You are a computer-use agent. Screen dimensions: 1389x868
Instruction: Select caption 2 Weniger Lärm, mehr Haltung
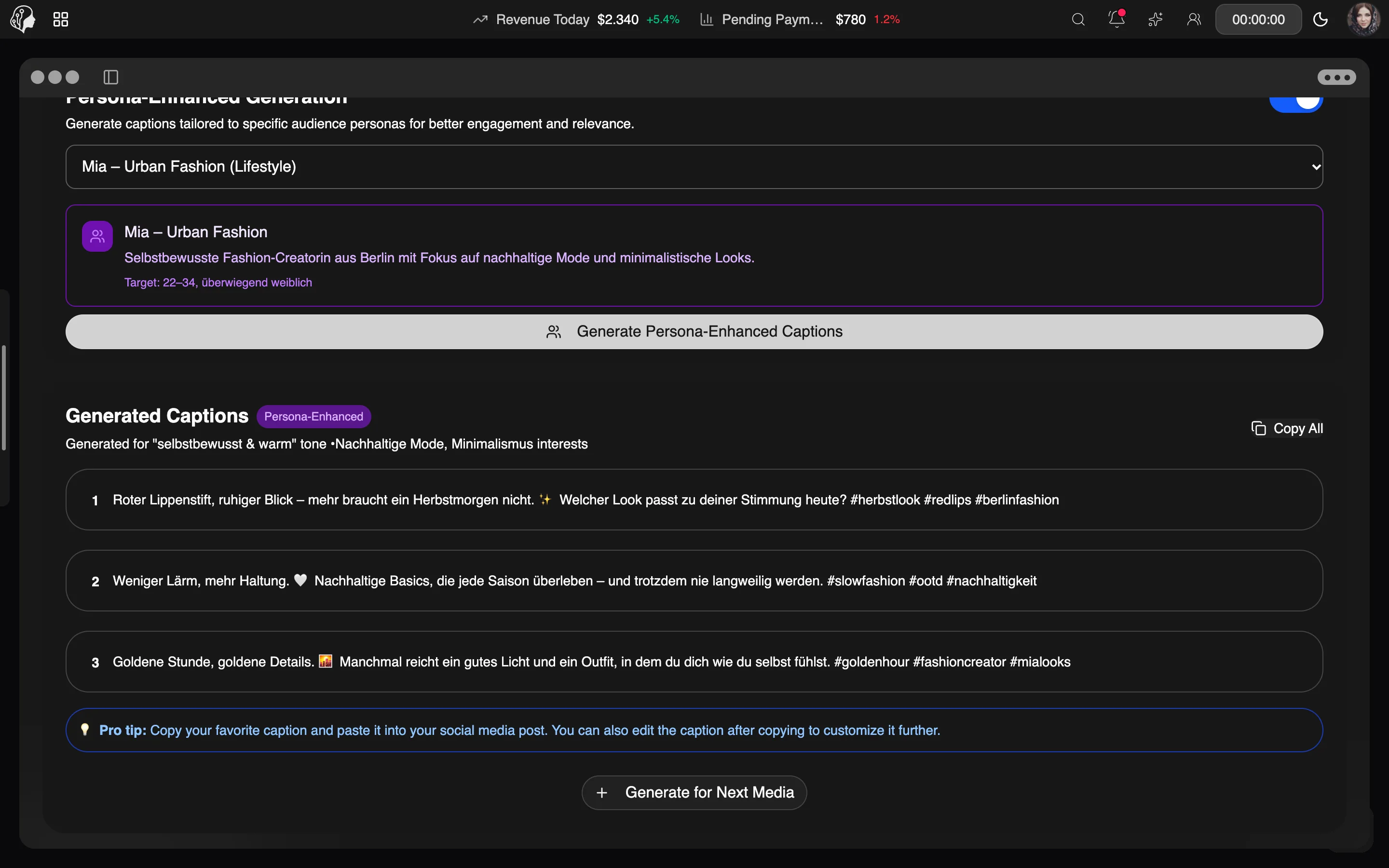pyautogui.click(x=694, y=581)
